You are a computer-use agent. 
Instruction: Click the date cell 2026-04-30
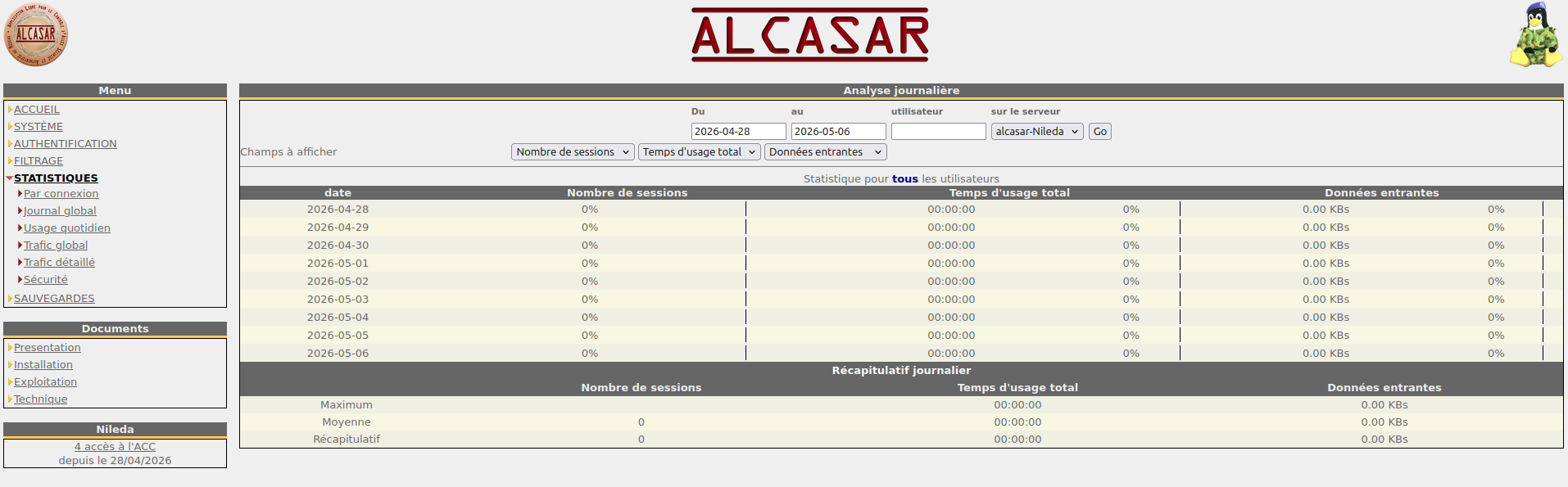click(338, 246)
